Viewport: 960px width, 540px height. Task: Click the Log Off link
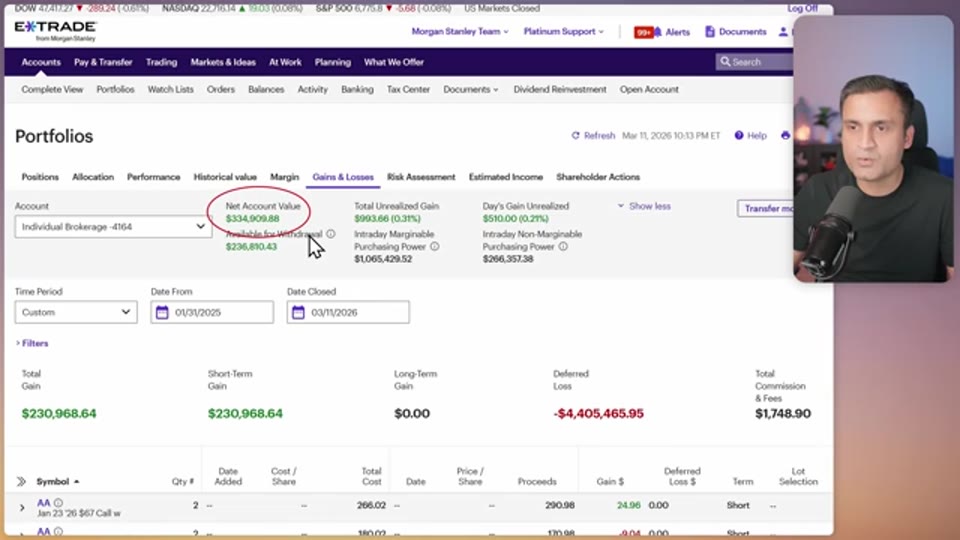coord(803,9)
